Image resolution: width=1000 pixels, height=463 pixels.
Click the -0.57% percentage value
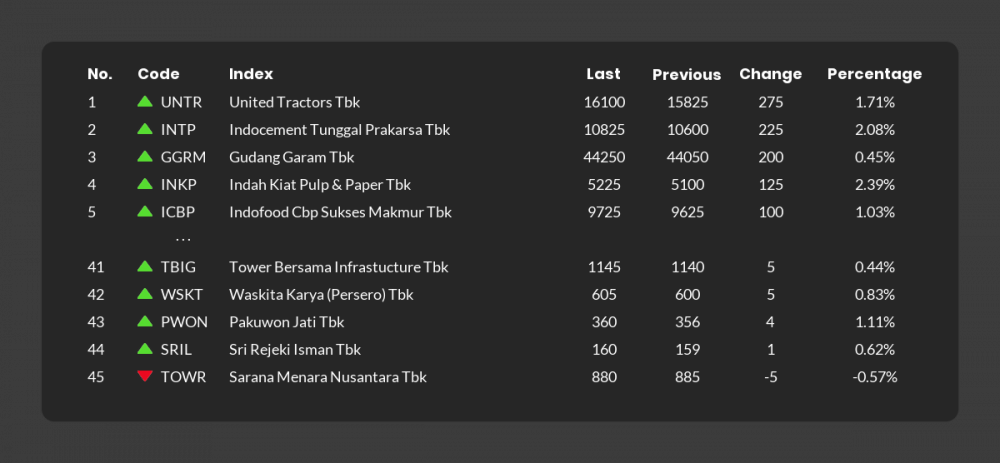pos(874,377)
